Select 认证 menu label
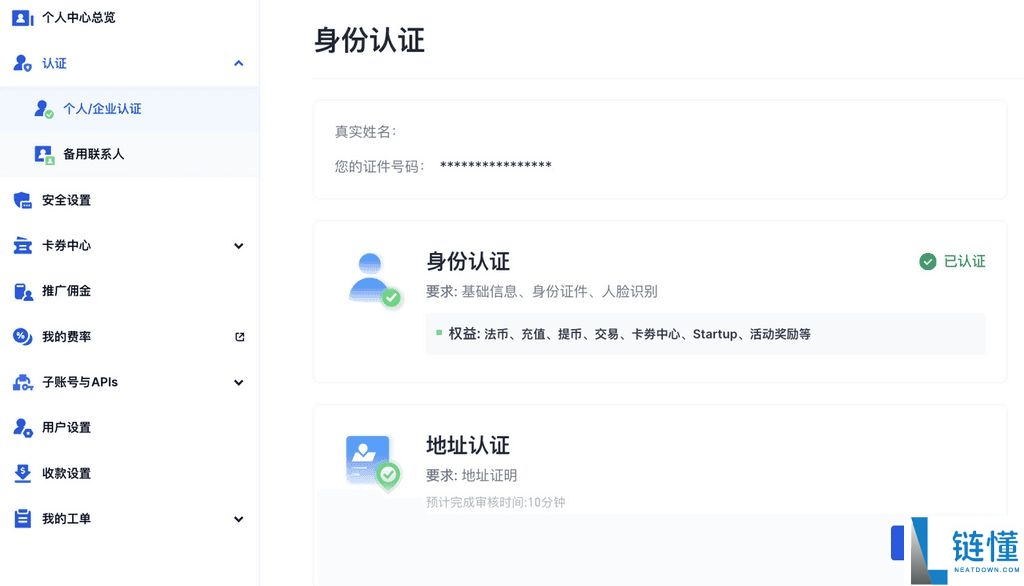 click(54, 63)
